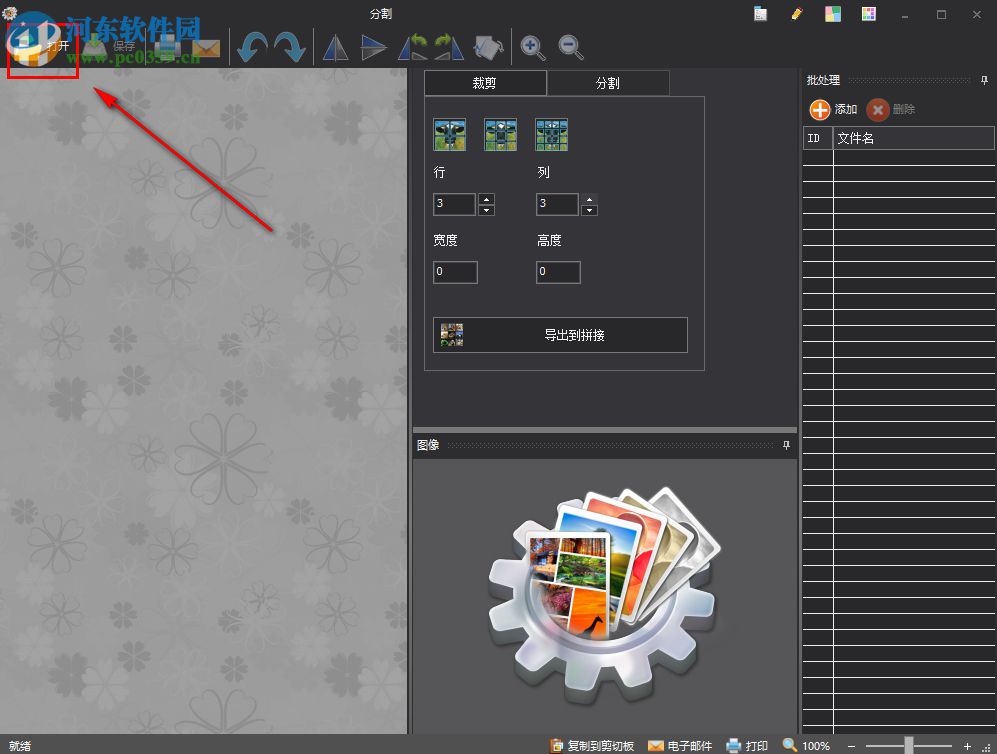Click 复制到剪切板 in the status bar
997x754 pixels.
click(x=592, y=745)
